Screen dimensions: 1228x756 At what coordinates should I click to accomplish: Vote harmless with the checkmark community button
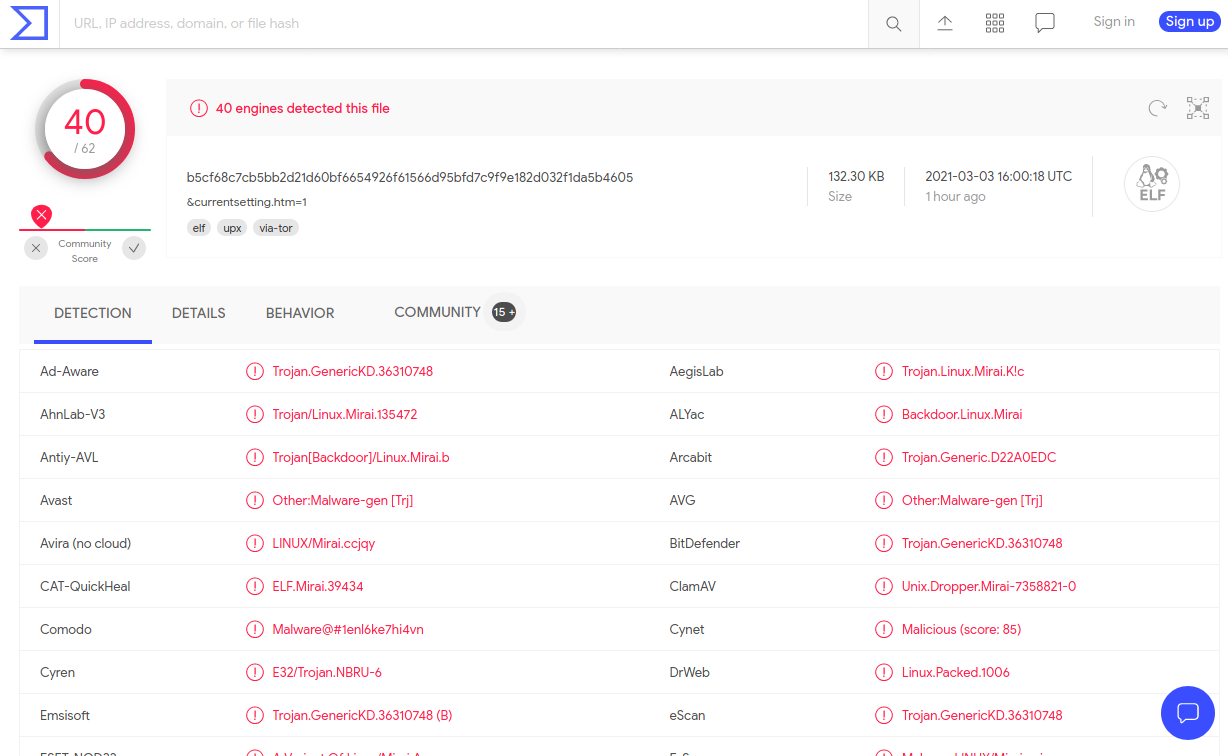click(x=134, y=248)
